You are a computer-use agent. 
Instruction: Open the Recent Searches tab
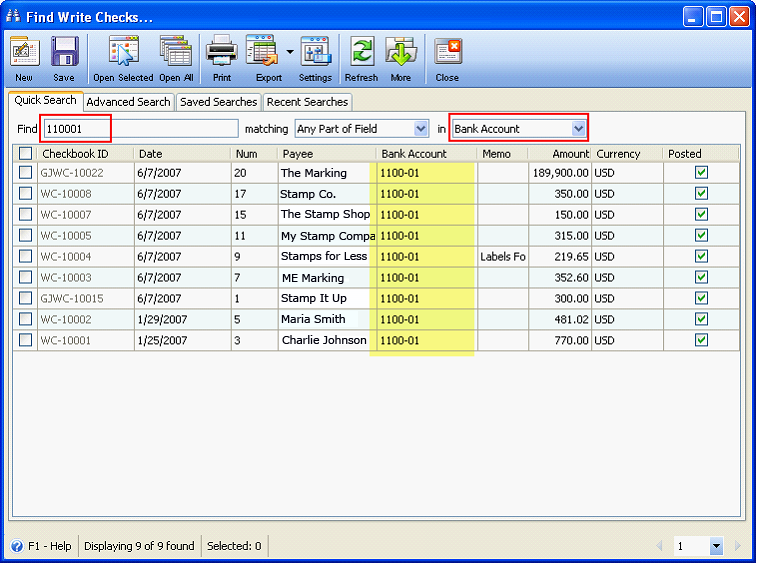[308, 102]
